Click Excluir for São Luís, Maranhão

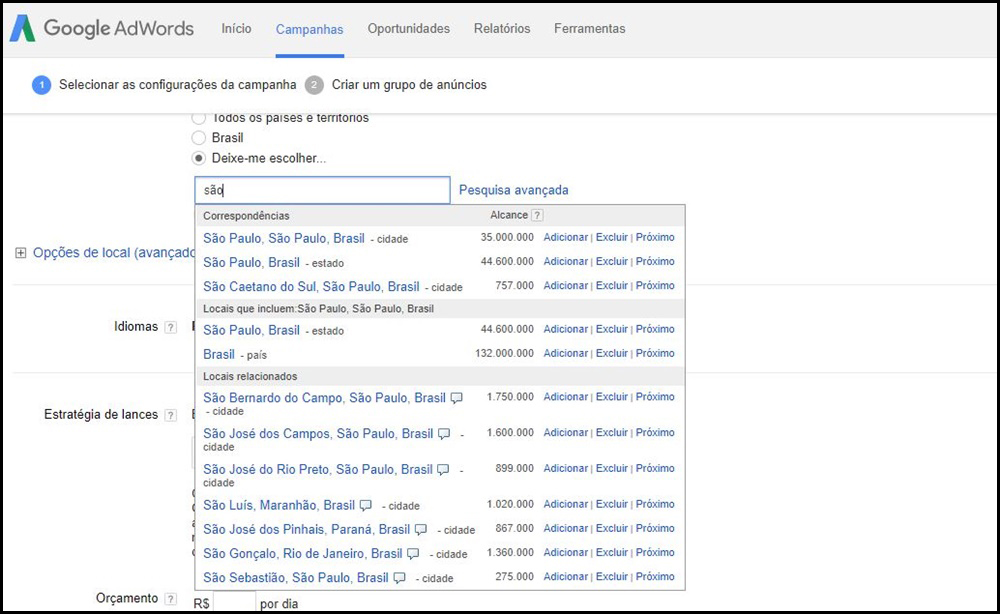612,504
